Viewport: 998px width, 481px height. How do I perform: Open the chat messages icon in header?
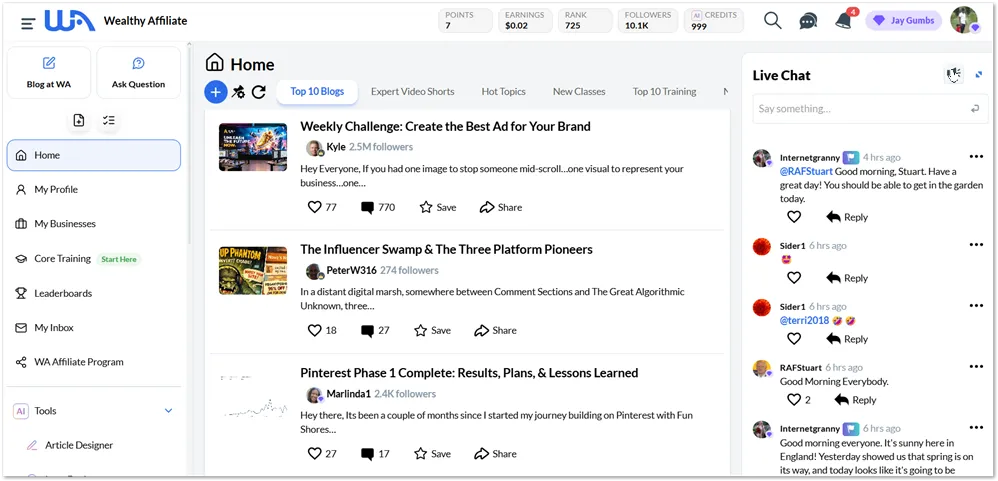coord(808,21)
